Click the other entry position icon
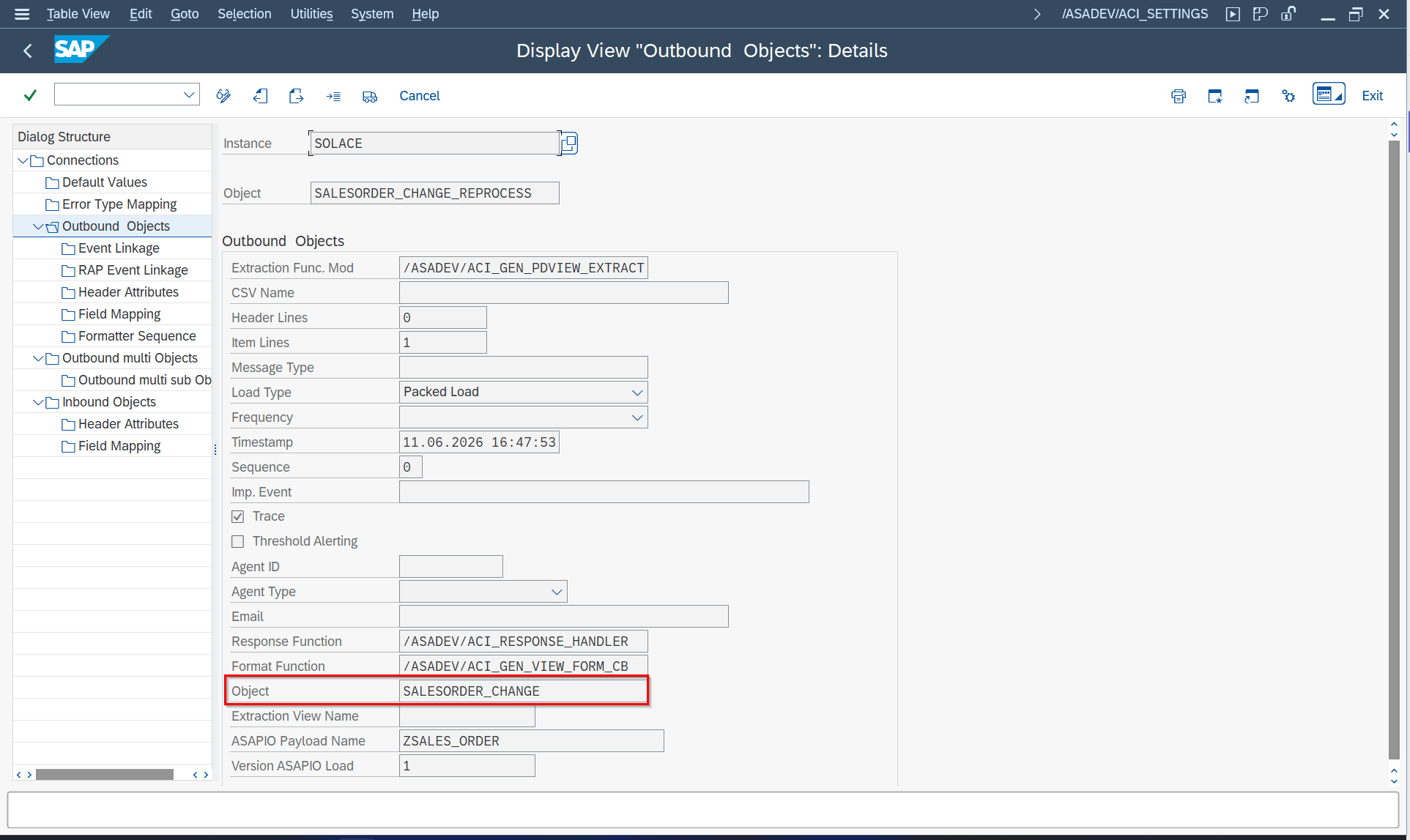Viewport: 1410px width, 840px height. 333,96
